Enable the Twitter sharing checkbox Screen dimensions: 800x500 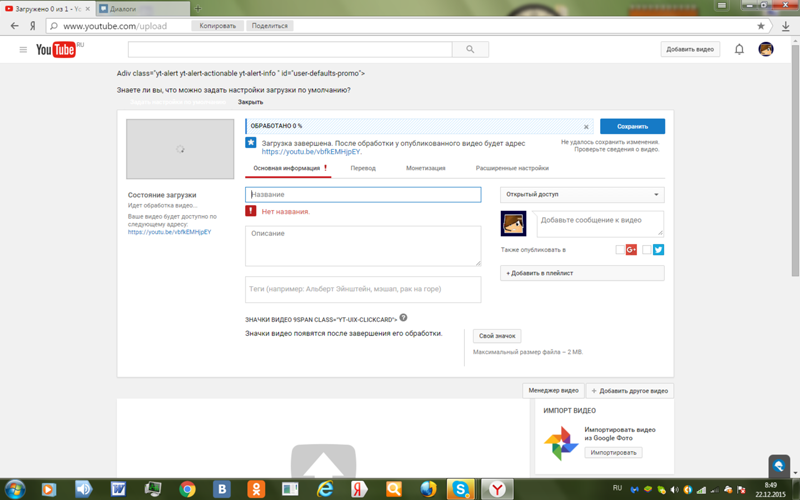tap(647, 249)
